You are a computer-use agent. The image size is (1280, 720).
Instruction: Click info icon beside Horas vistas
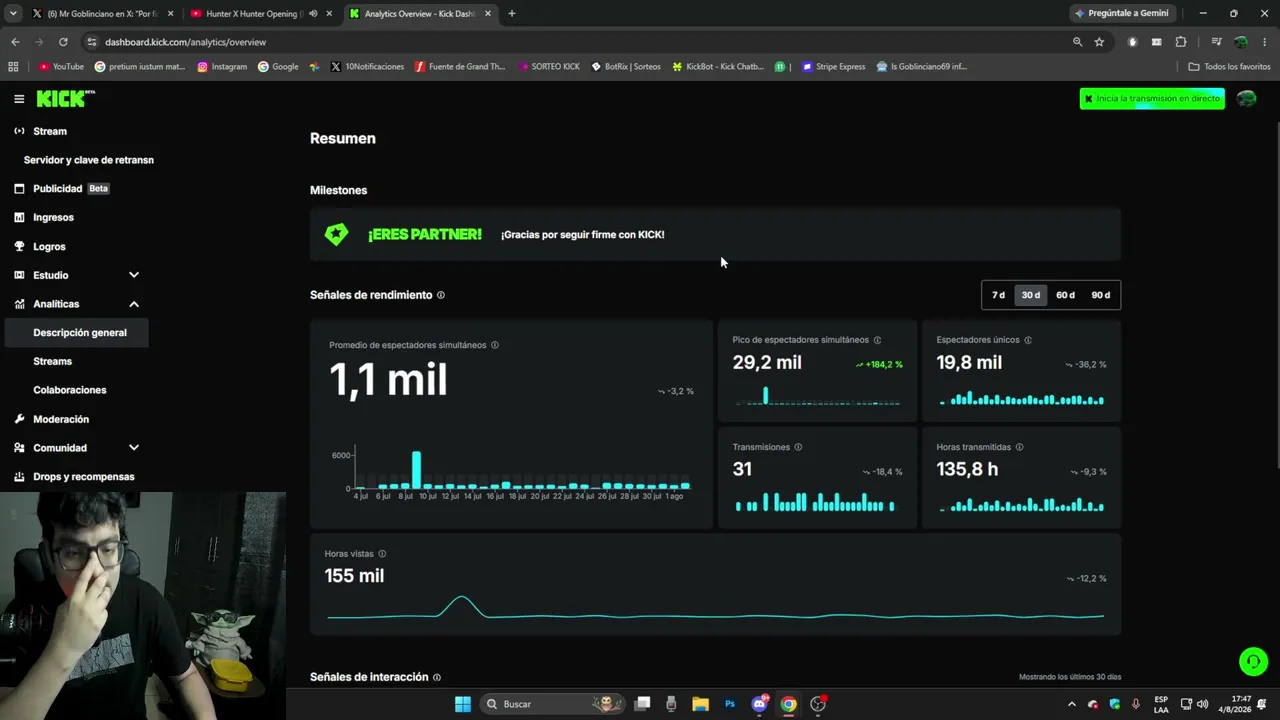click(382, 554)
